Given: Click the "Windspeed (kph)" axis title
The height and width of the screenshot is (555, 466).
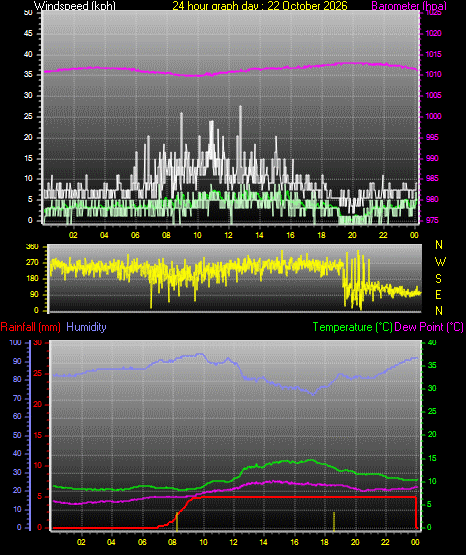Looking at the screenshot, I should [75, 6].
